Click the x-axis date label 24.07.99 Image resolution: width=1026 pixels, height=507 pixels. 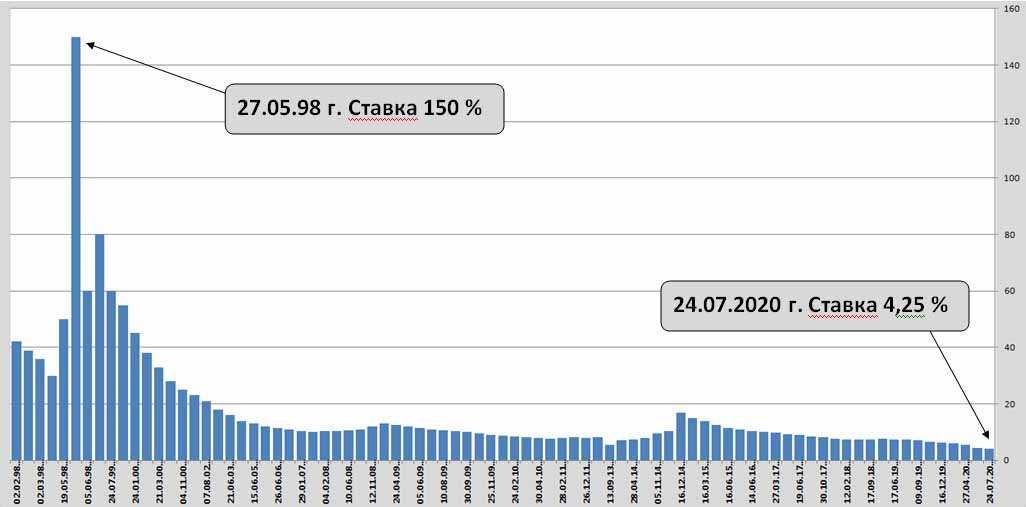[x=111, y=483]
